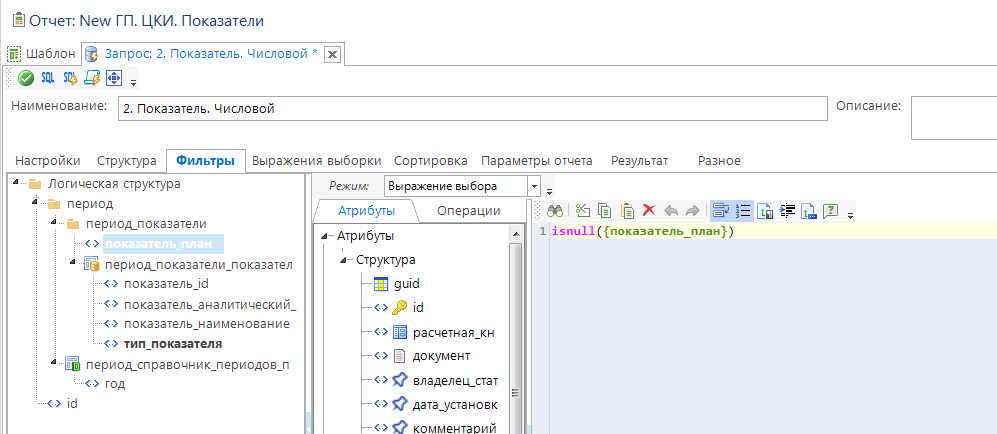997x434 pixels.
Task: Select the расчетная_кн attribute
Action: [449, 332]
